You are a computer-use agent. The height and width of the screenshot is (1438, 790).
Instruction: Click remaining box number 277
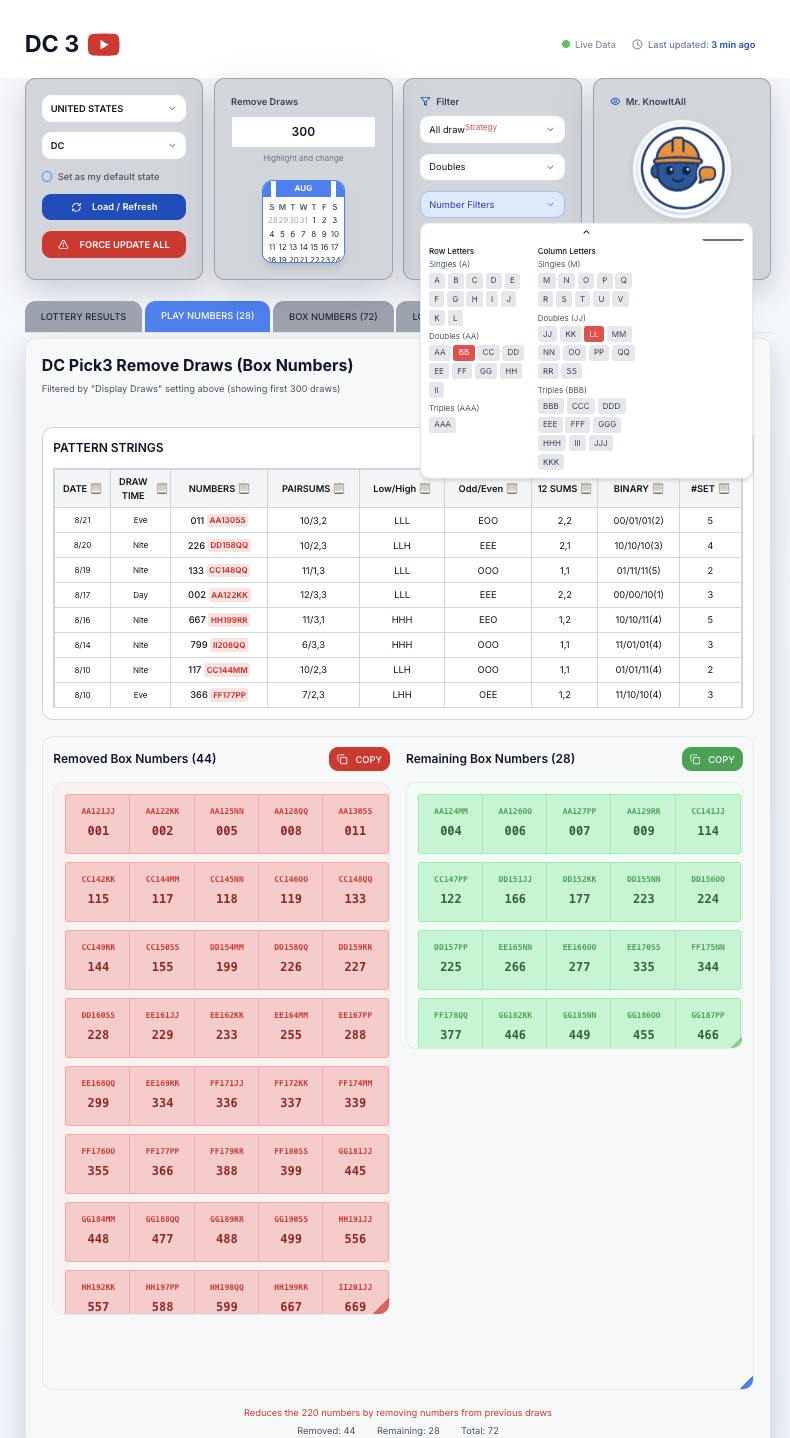[x=579, y=960]
